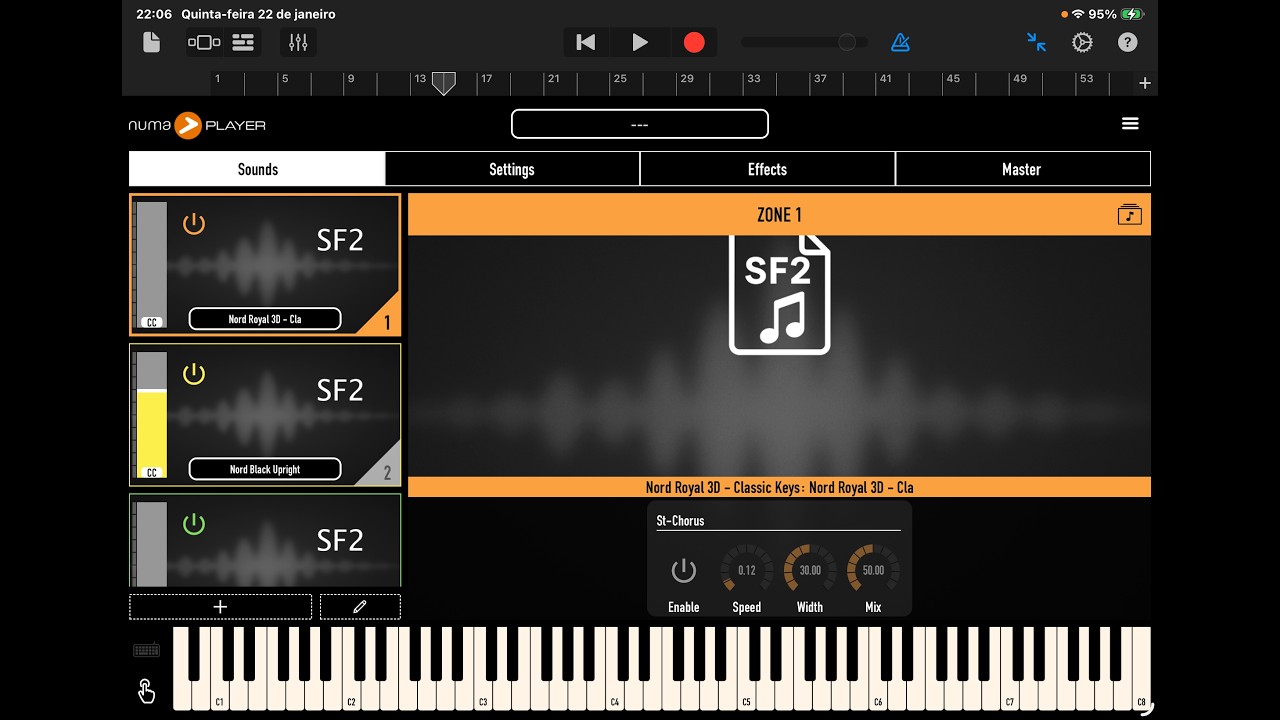Viewport: 1280px width, 720px height.
Task: Open the Numa Player hamburger menu
Action: tap(1130, 124)
